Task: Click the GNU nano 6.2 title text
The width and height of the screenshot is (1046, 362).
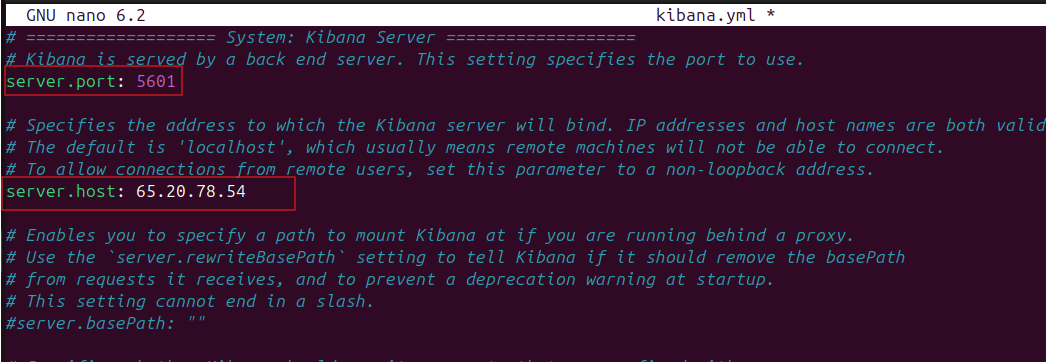Action: [85, 15]
